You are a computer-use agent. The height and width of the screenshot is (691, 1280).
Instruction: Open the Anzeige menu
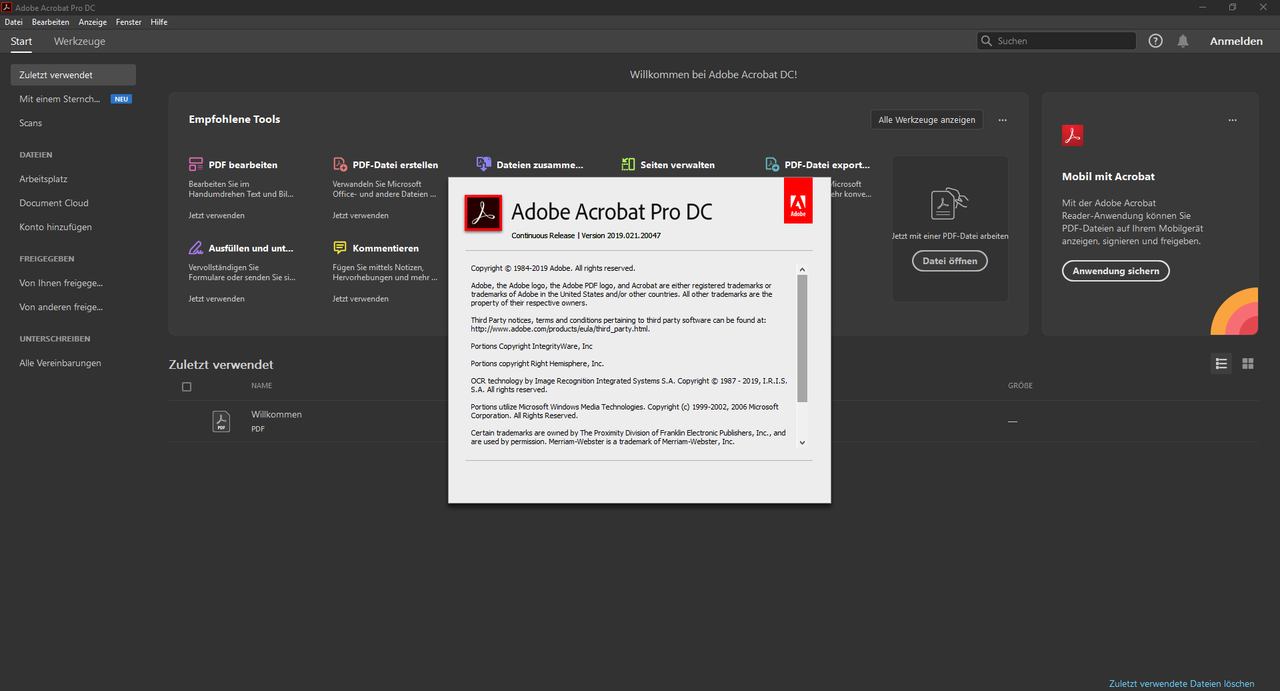click(x=93, y=22)
